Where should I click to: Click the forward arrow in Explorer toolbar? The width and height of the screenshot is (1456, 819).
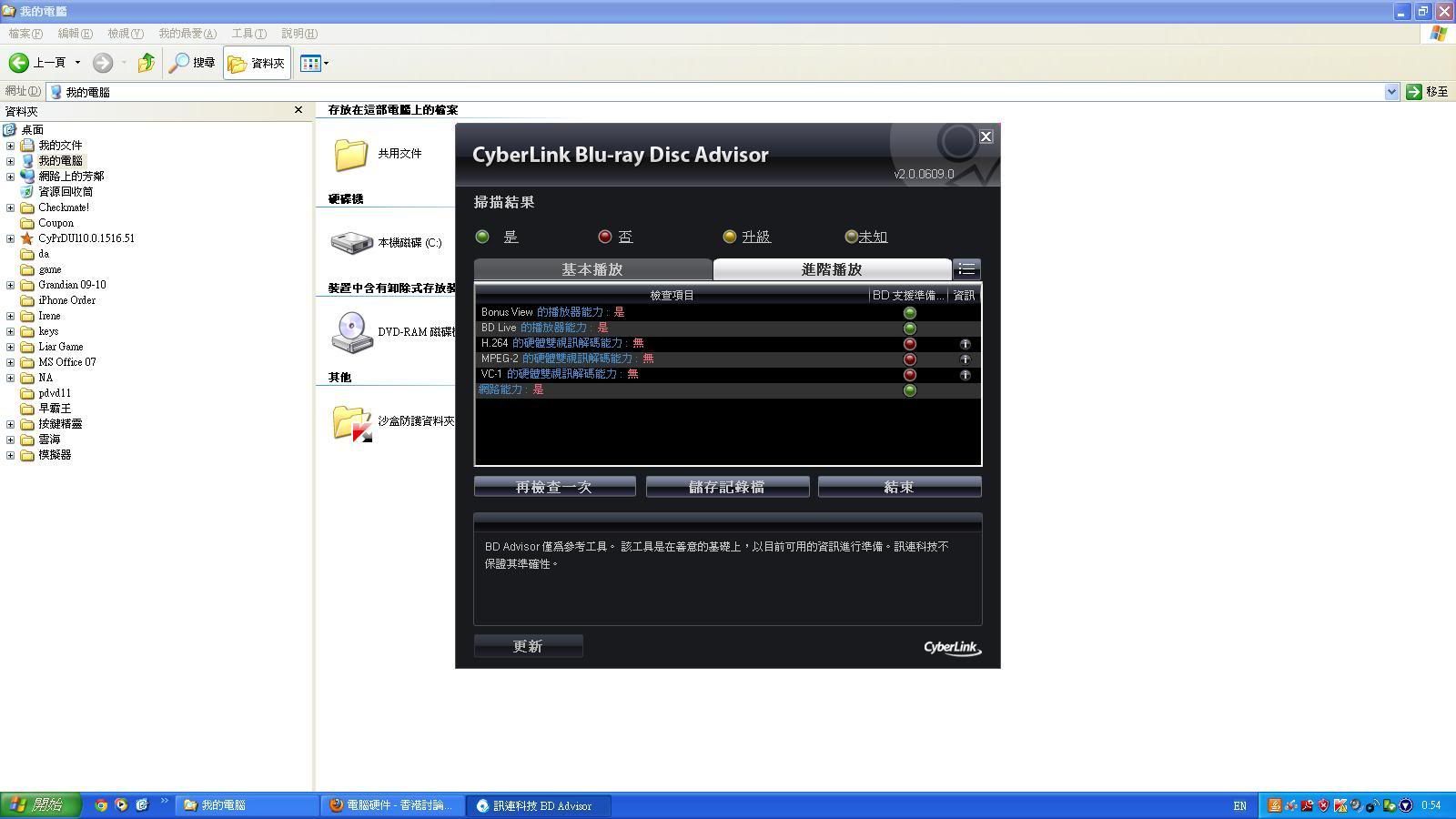pos(103,63)
